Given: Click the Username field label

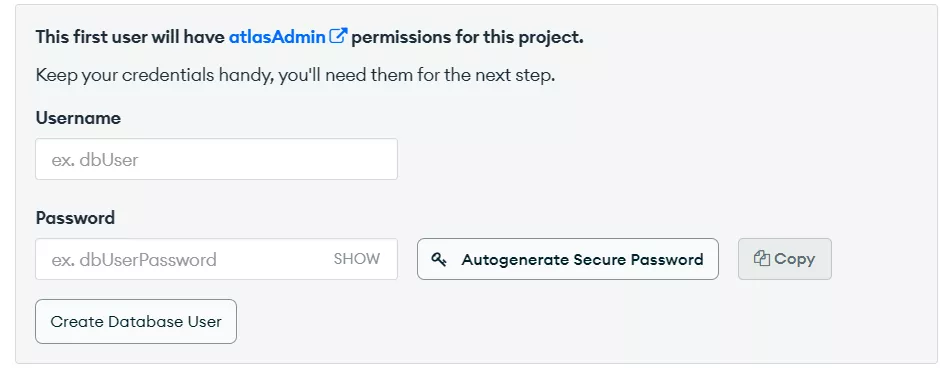Looking at the screenshot, I should 78,118.
